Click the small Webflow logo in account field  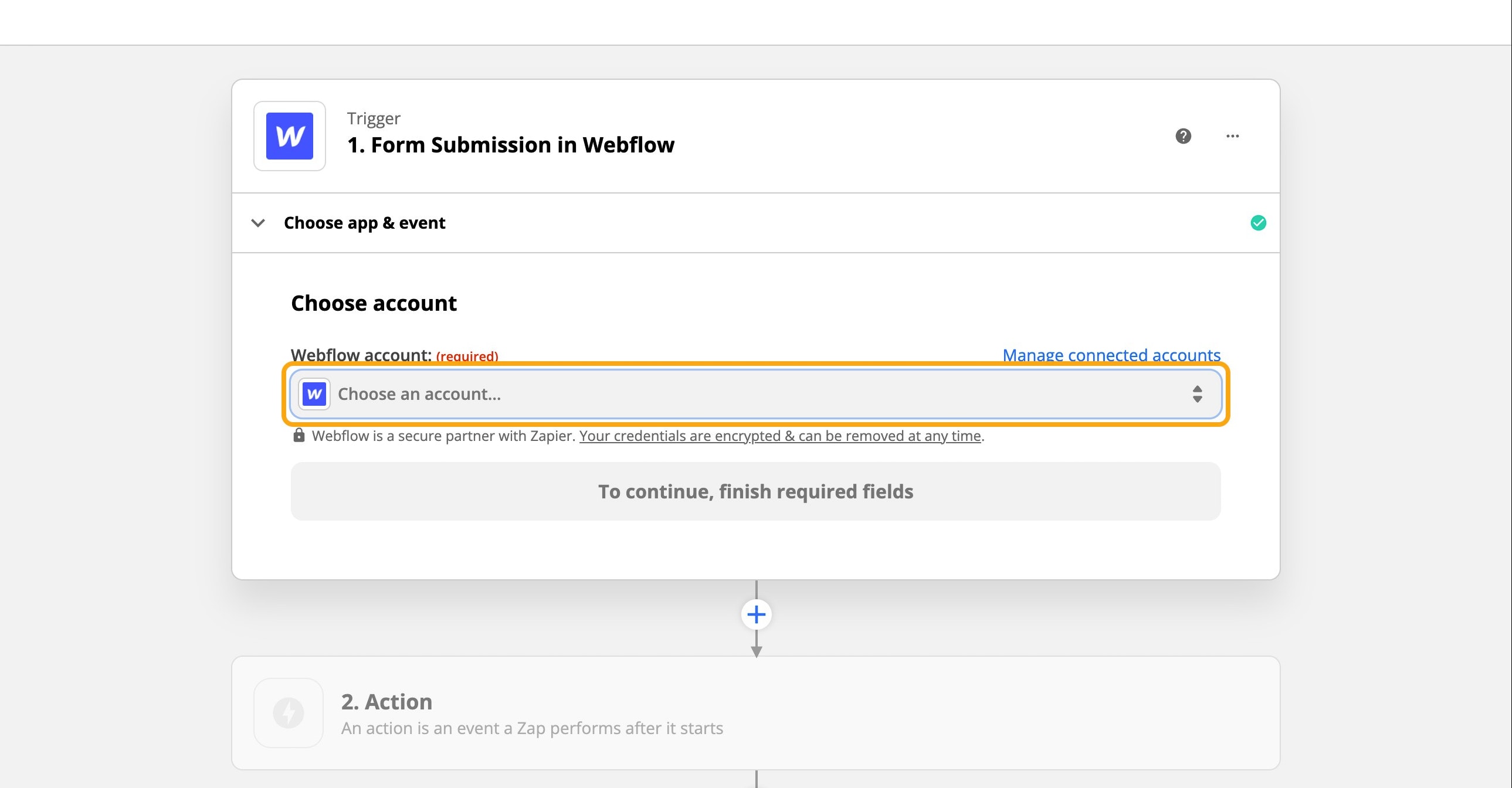coord(314,393)
